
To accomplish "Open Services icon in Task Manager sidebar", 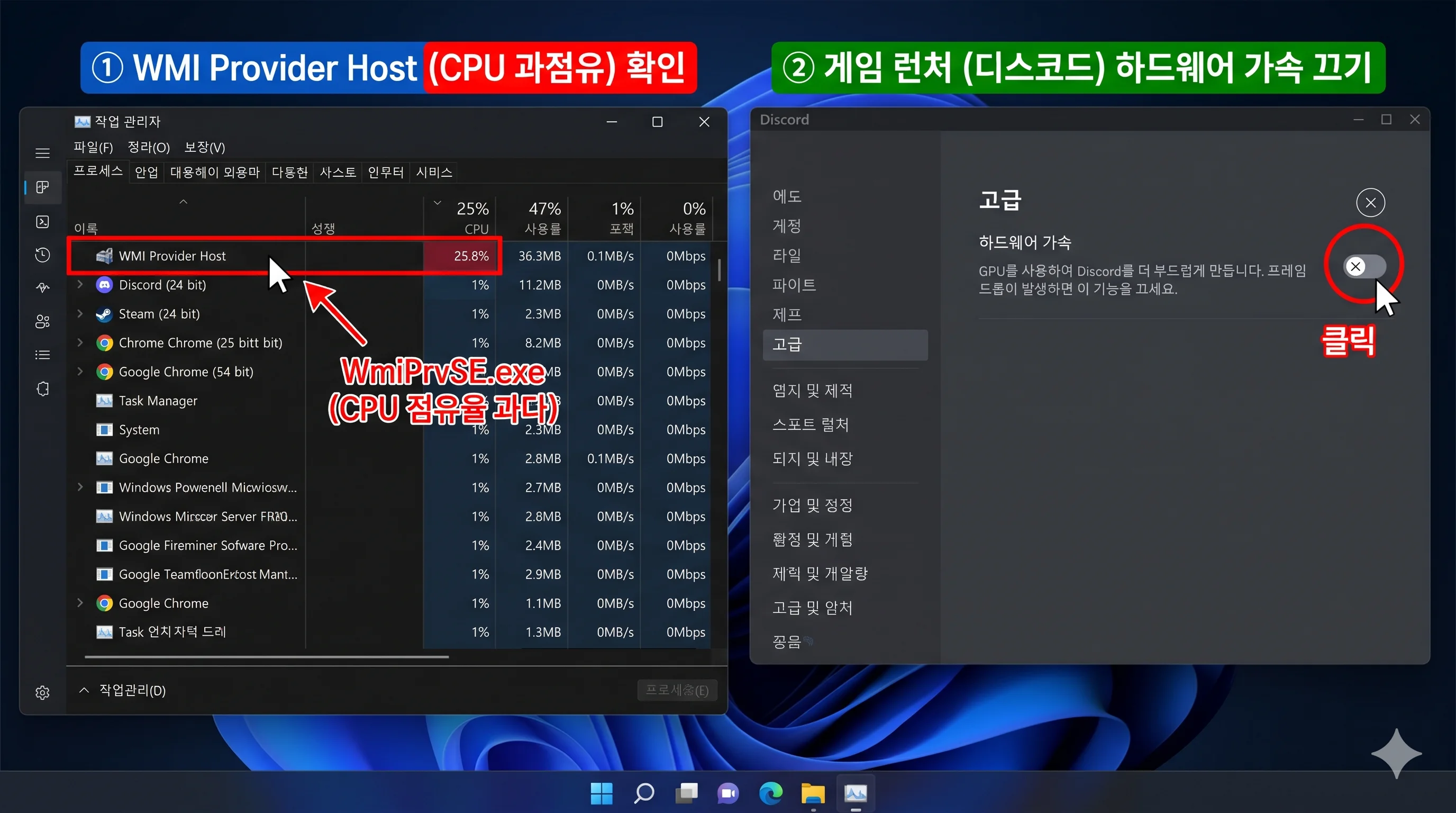I will coord(42,389).
